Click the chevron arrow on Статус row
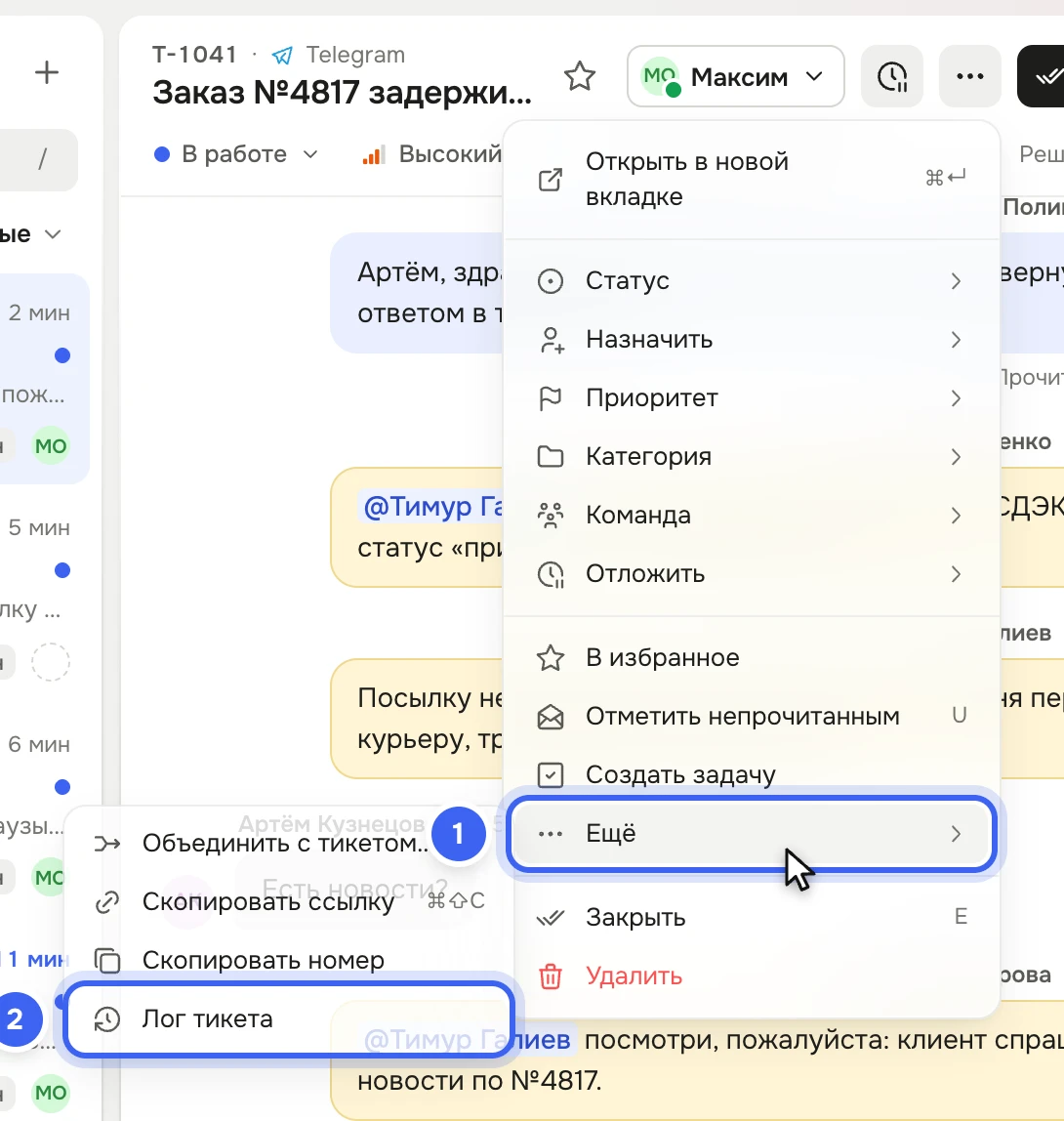This screenshot has height=1121, width=1064. (x=956, y=281)
